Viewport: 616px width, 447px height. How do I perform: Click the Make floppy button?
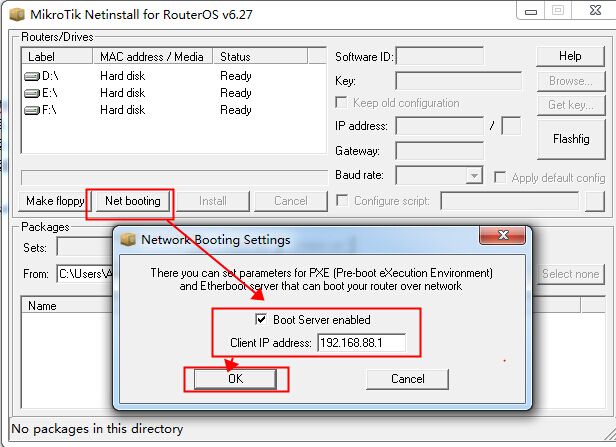(54, 201)
